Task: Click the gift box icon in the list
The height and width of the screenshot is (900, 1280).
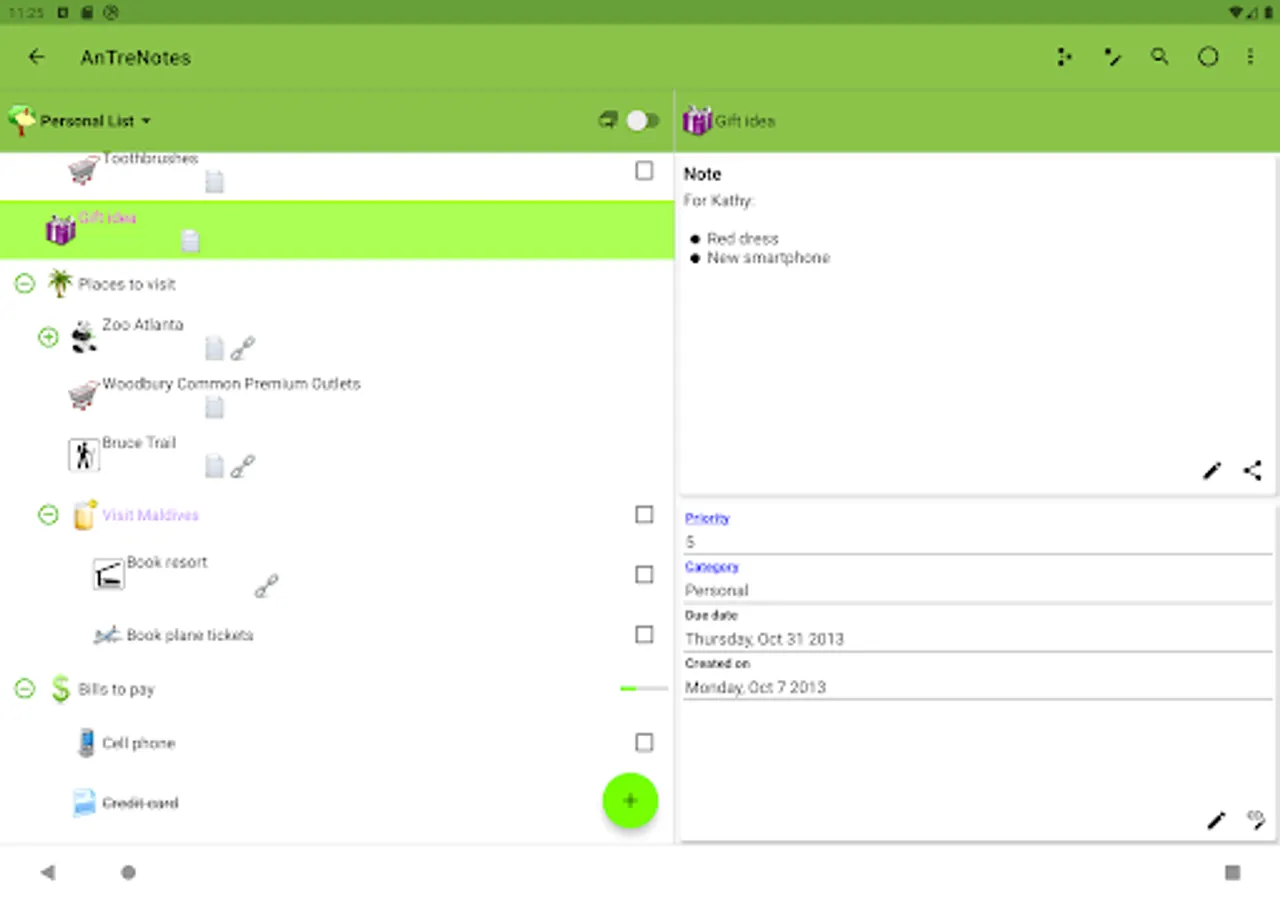Action: tap(61, 230)
